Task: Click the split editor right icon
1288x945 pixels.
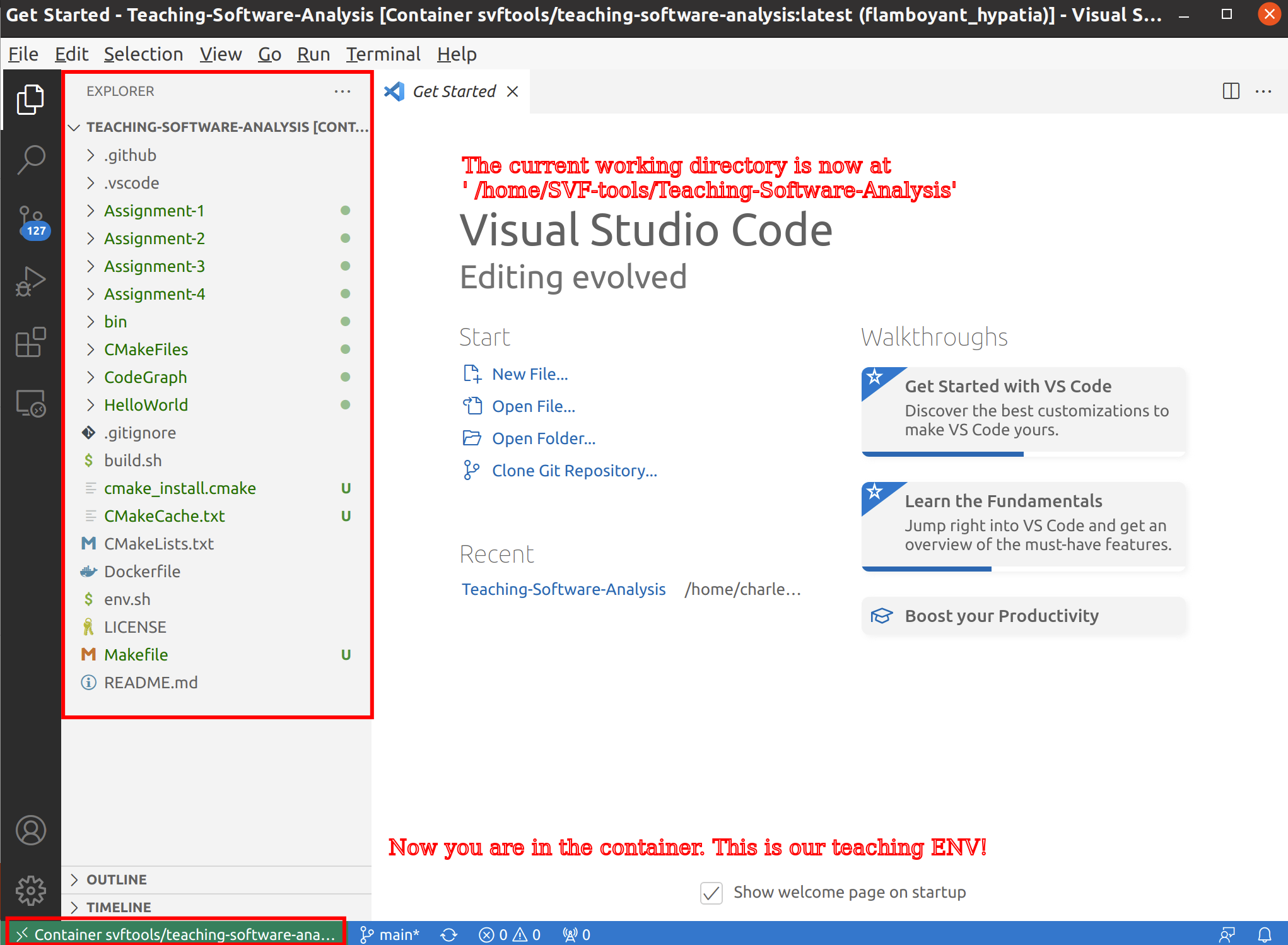Action: coord(1231,91)
